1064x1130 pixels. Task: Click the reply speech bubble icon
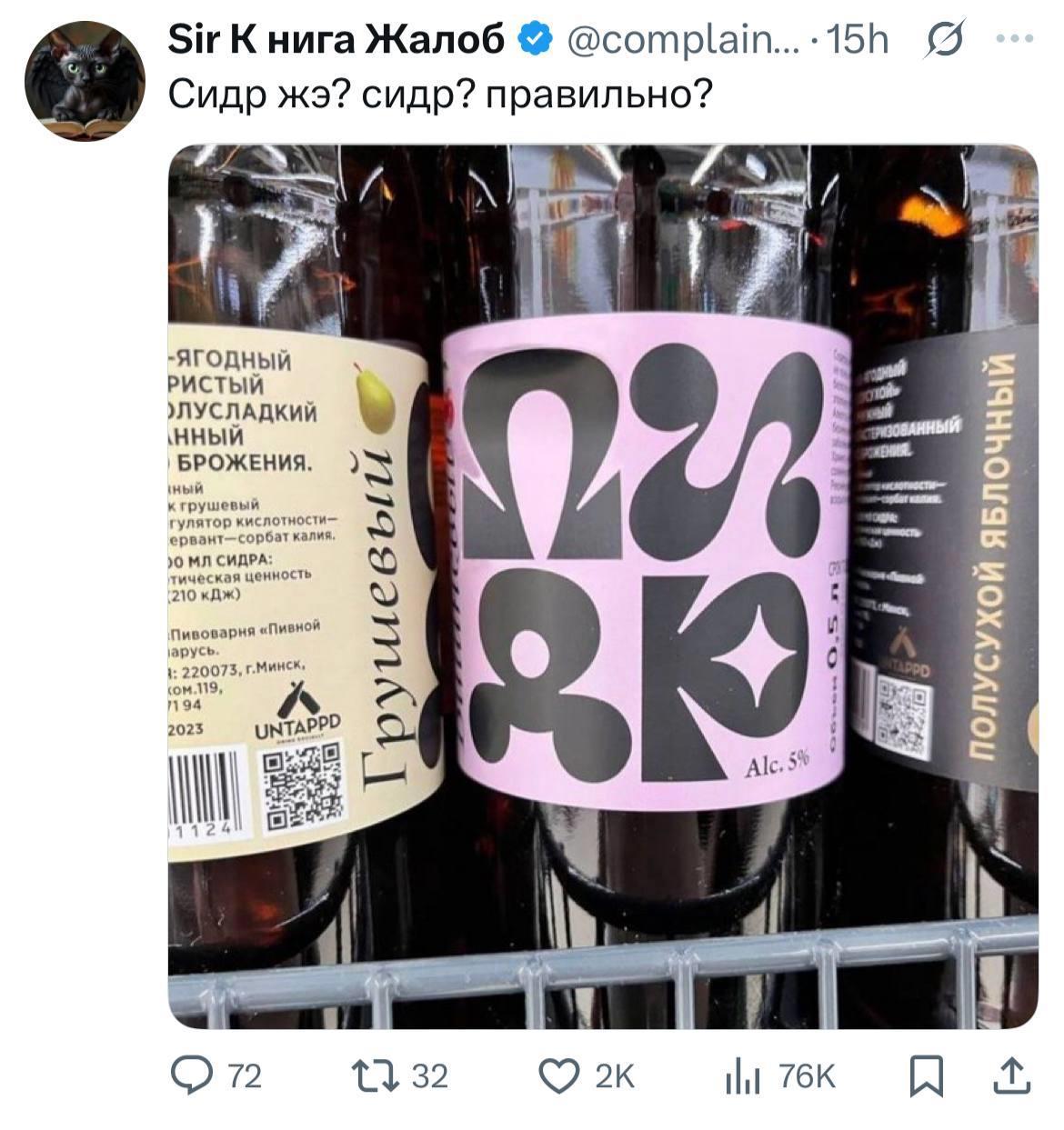(191, 1076)
